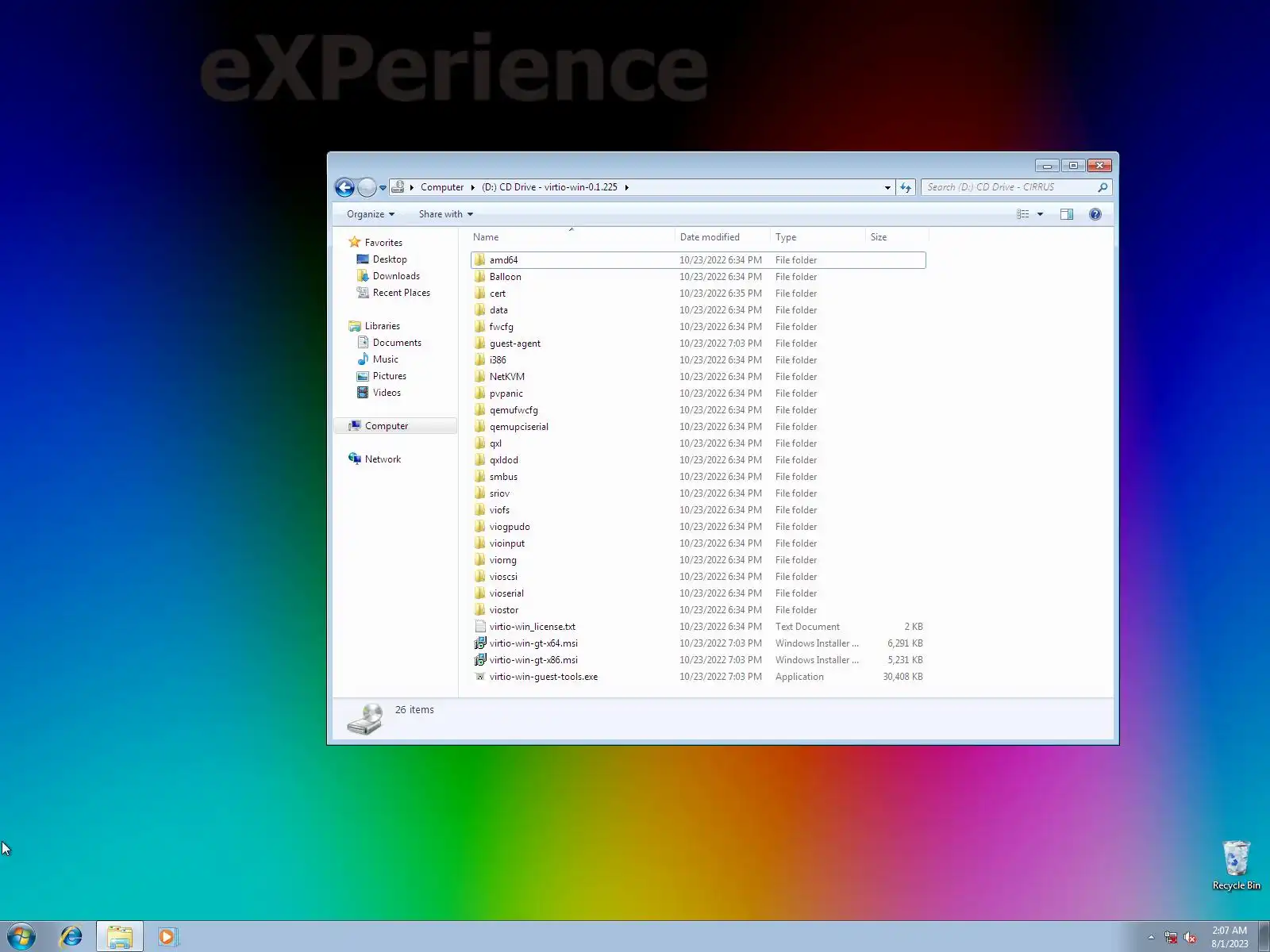This screenshot has height=952, width=1270.
Task: Select the guest-agent folder icon
Action: coord(479,343)
